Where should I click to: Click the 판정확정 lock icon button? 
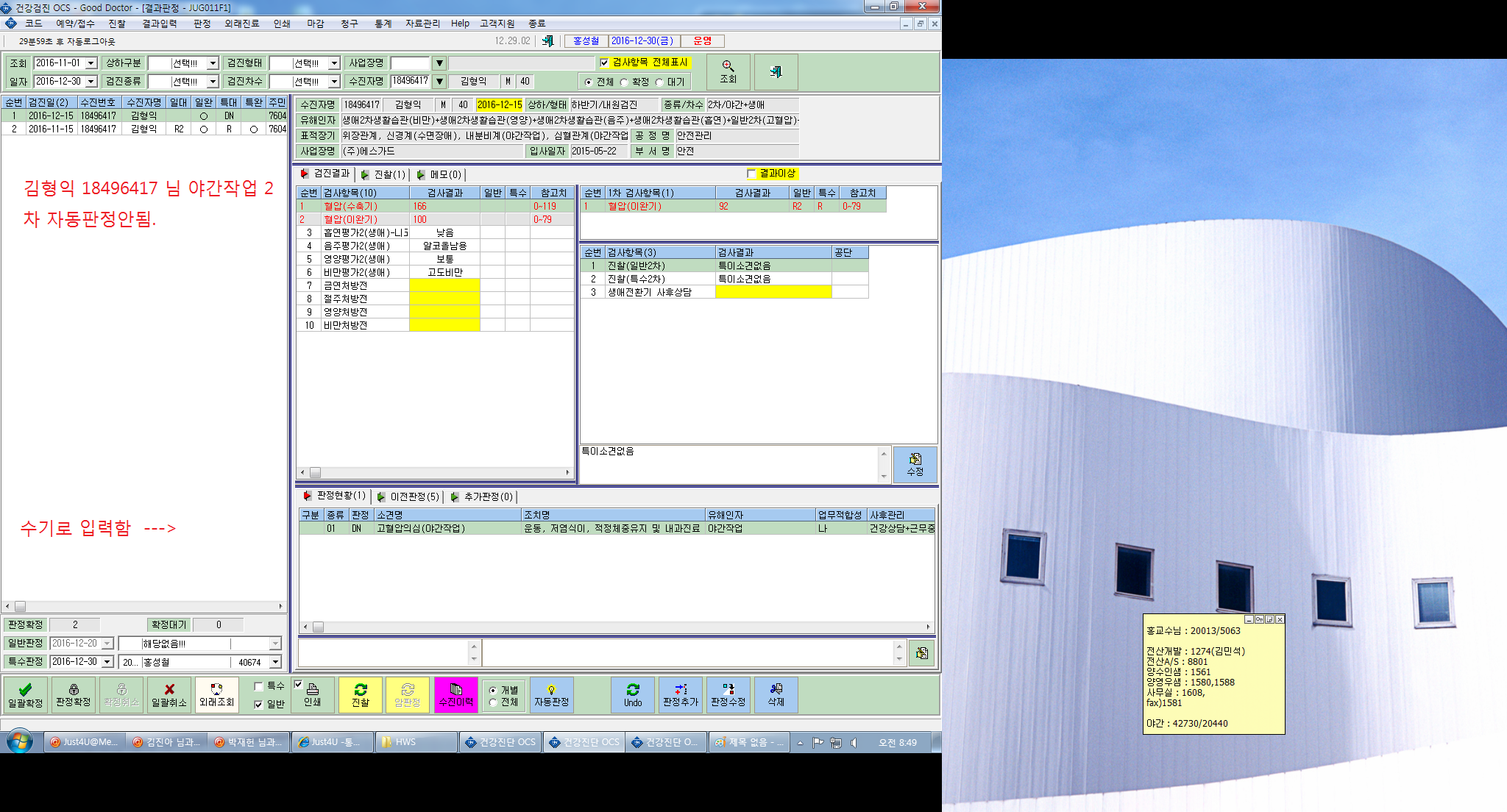point(74,695)
